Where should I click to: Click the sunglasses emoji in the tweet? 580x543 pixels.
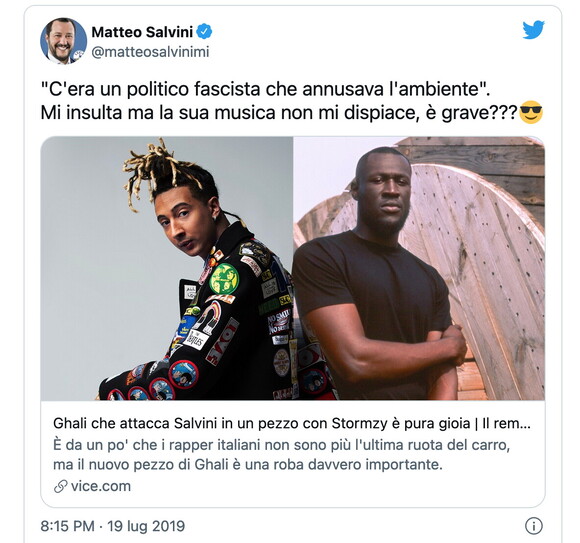tap(531, 112)
